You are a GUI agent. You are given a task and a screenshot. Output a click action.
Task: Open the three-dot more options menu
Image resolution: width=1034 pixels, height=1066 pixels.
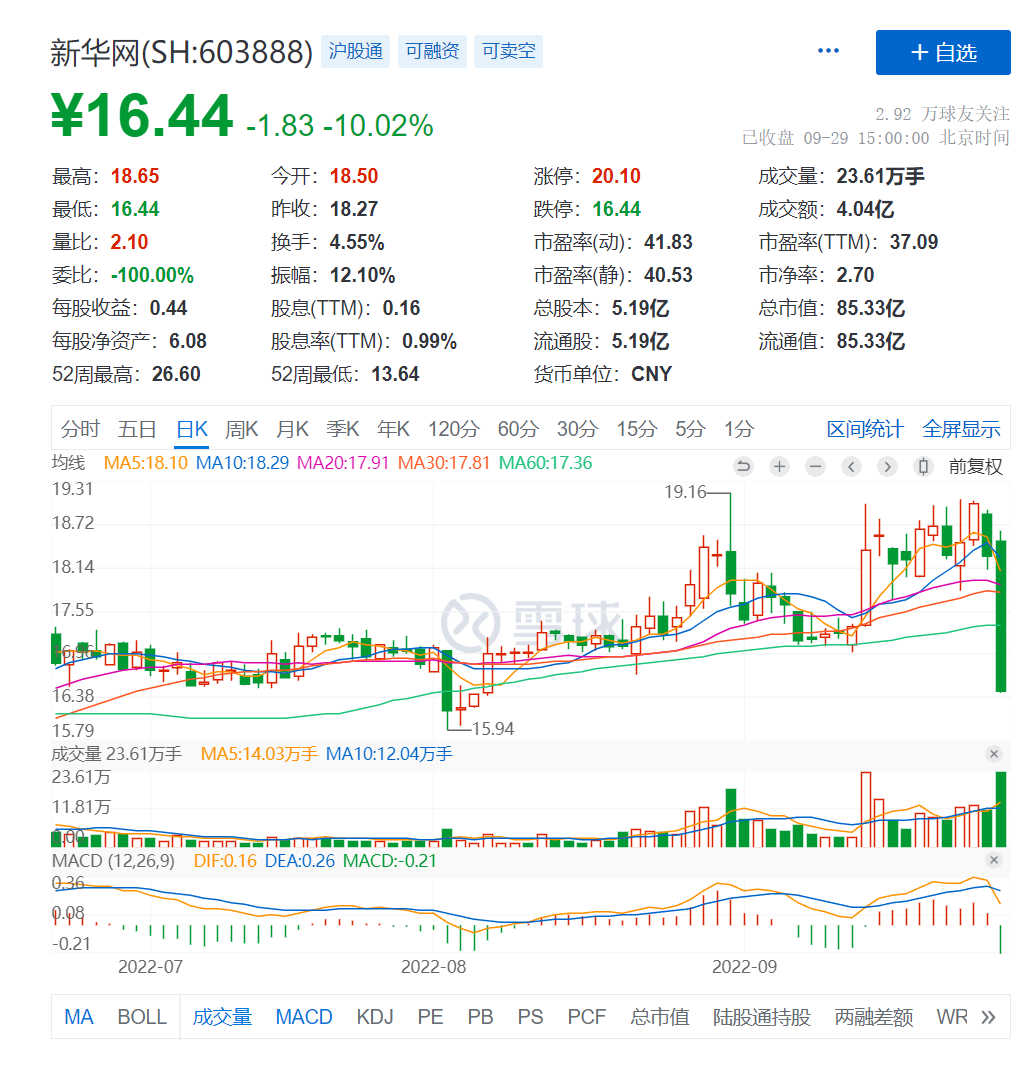coord(828,51)
